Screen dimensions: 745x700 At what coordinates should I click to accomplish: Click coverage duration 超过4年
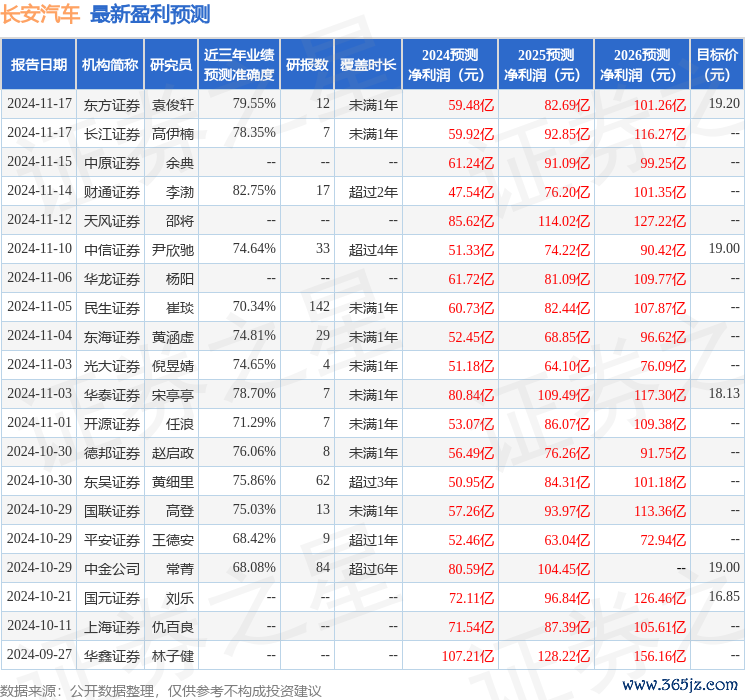[x=373, y=249]
